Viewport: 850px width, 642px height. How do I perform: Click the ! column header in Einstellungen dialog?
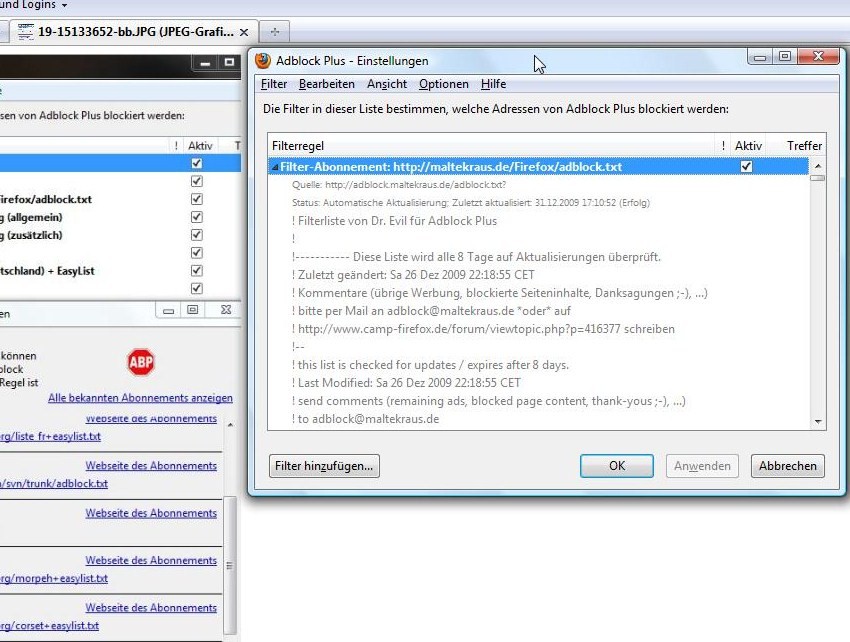tap(723, 146)
